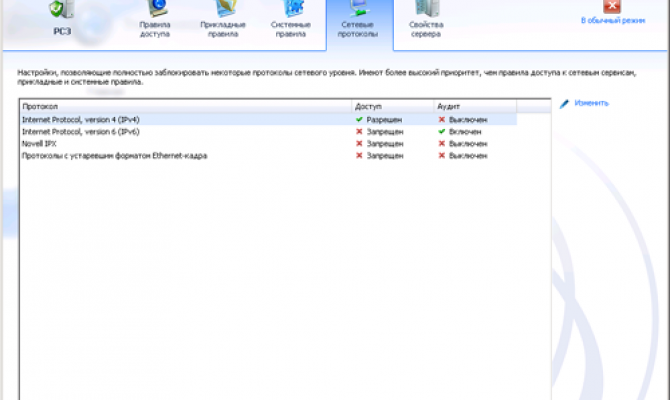Click the red X audit icon for Novell IPX
This screenshot has height=400, width=670.
(x=441, y=144)
